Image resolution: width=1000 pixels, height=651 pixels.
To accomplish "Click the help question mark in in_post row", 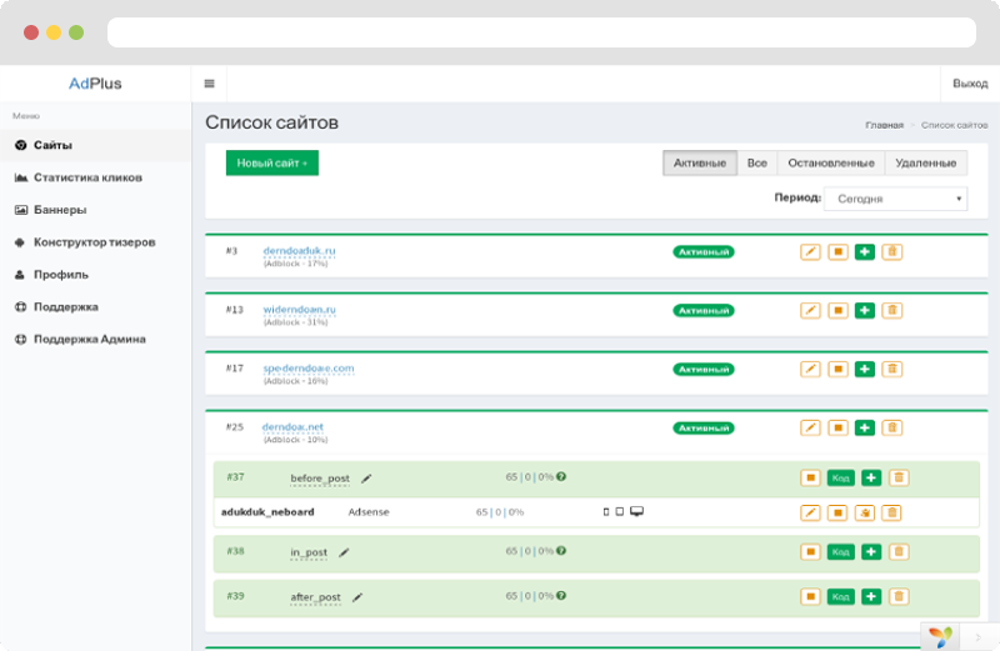I will coord(561,551).
